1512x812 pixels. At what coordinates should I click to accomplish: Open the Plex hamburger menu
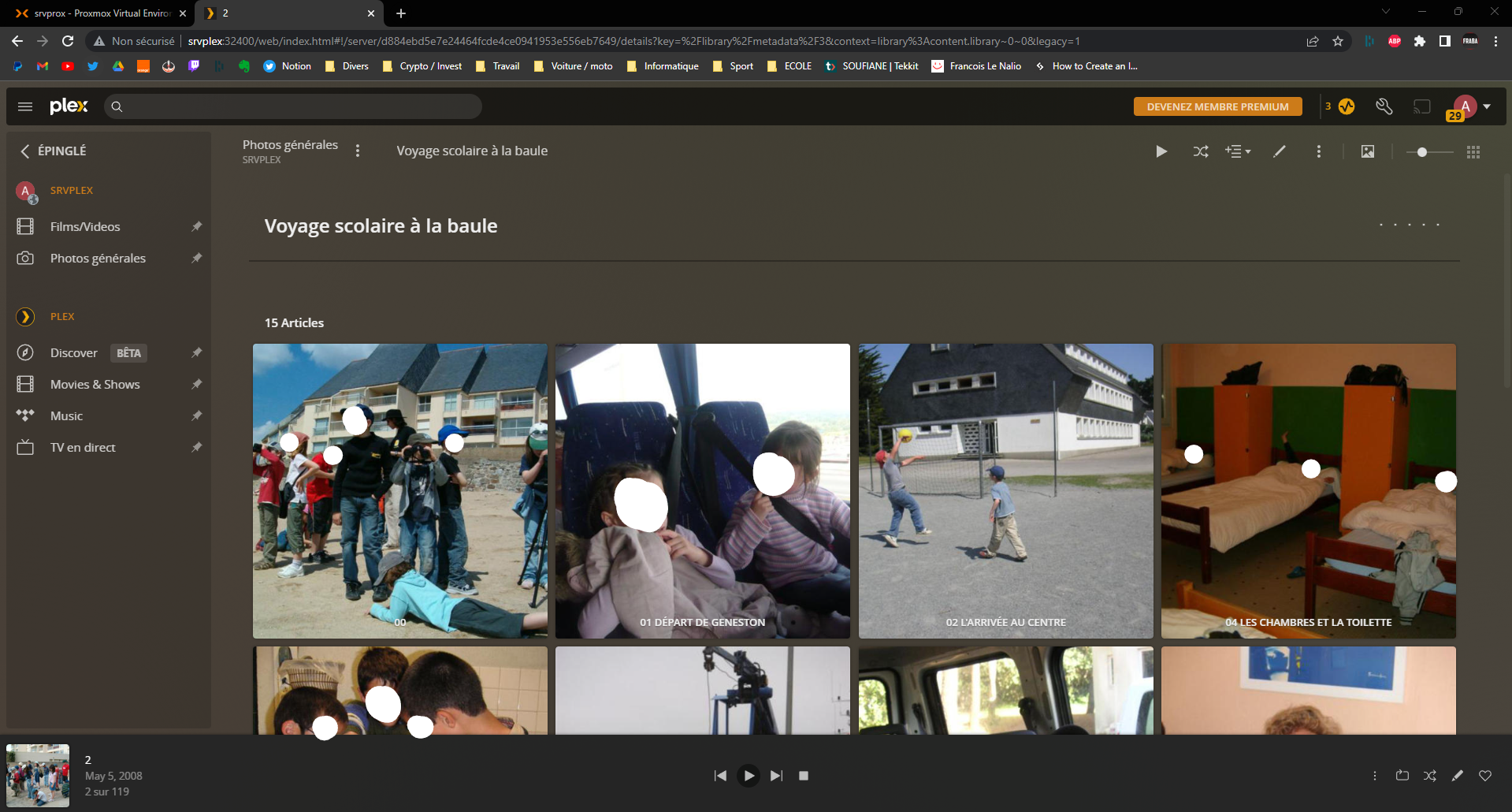(25, 106)
